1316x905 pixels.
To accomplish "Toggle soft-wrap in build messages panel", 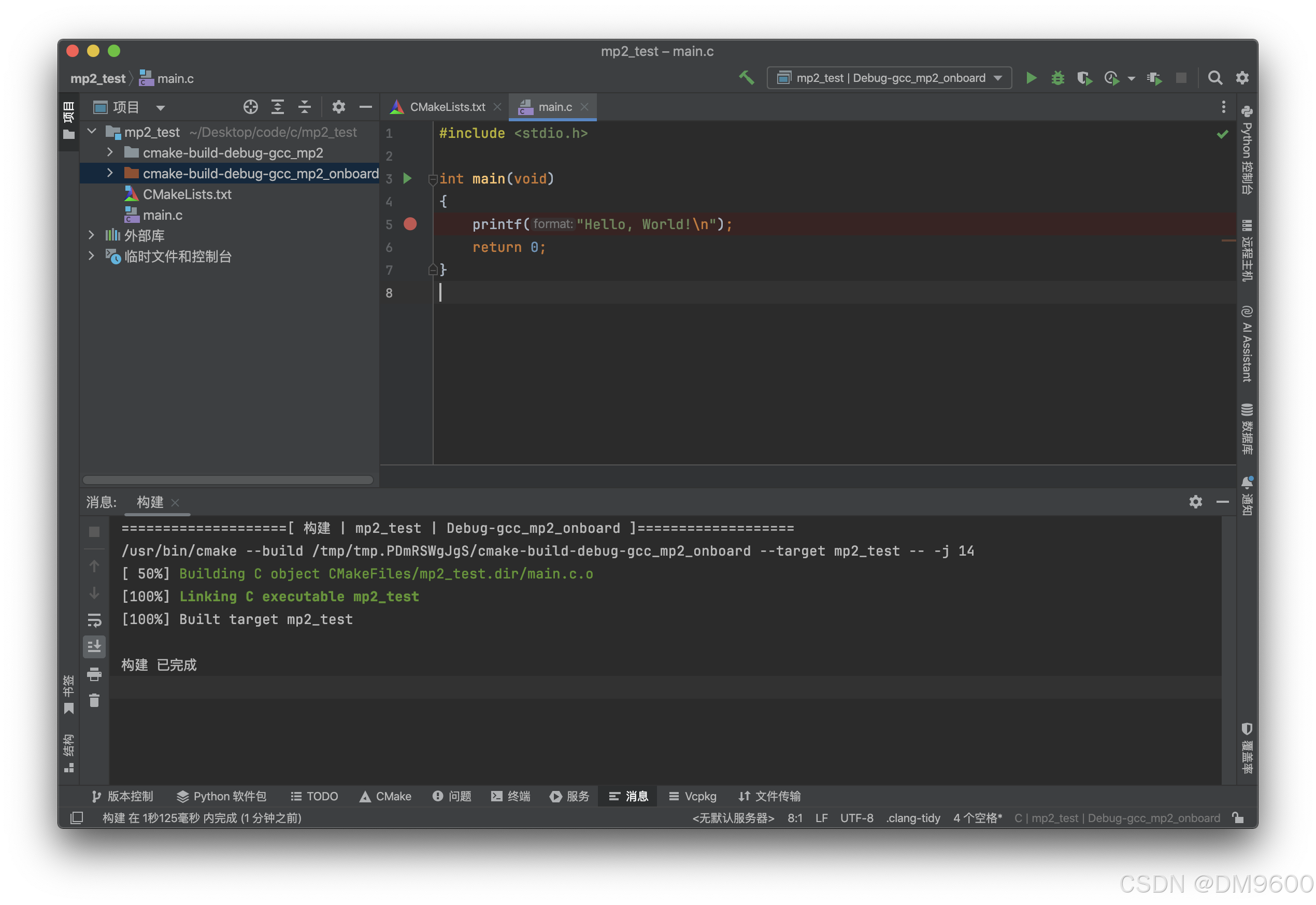I will (94, 620).
